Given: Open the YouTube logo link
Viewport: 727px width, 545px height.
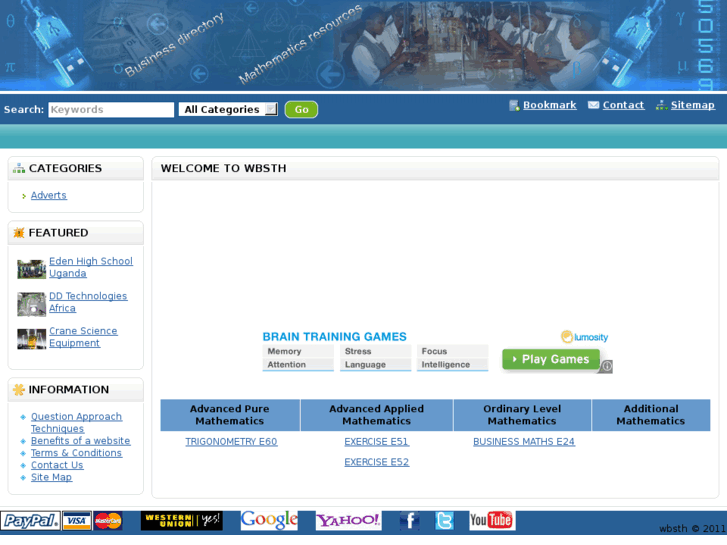Looking at the screenshot, I should point(491,520).
